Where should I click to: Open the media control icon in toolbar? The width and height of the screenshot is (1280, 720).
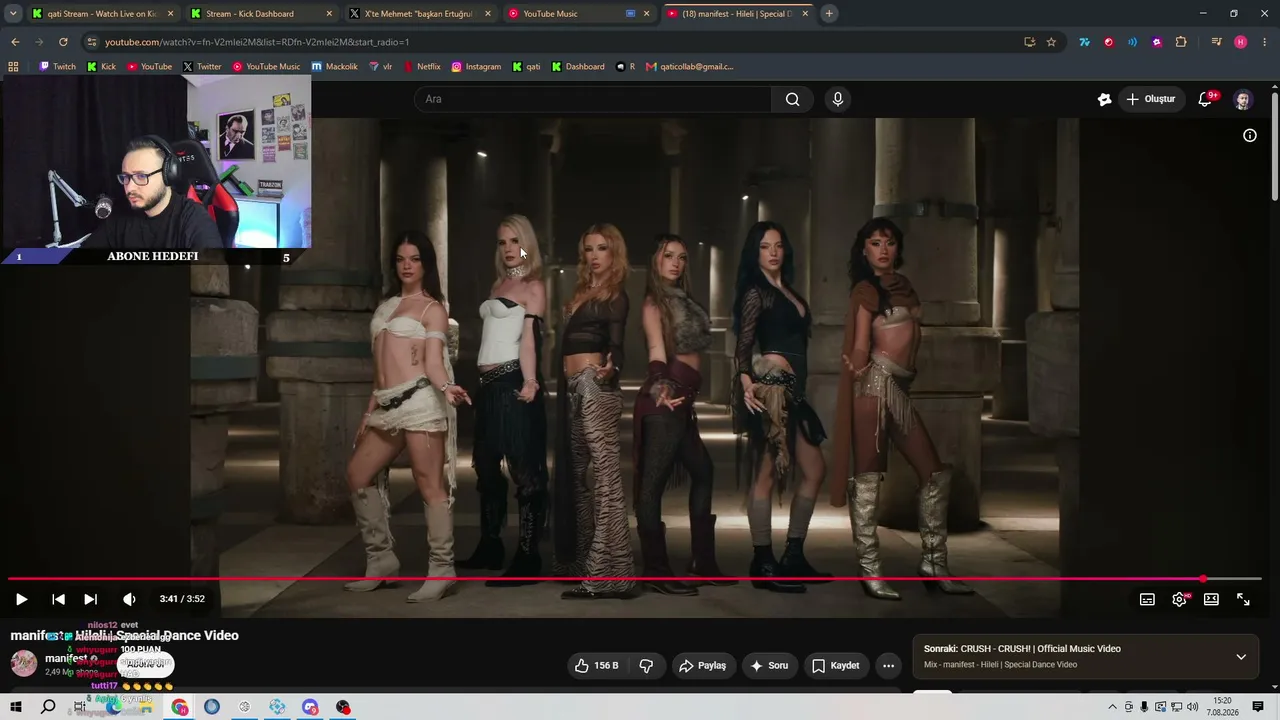[x=1216, y=42]
